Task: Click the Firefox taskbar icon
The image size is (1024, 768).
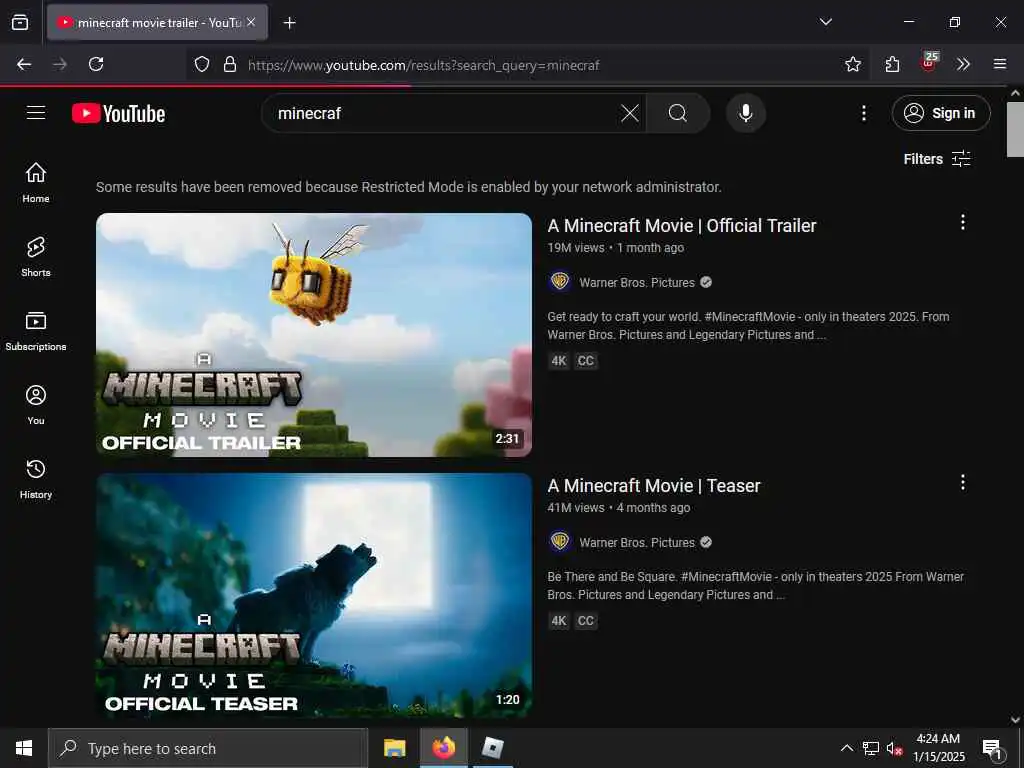Action: tap(443, 748)
